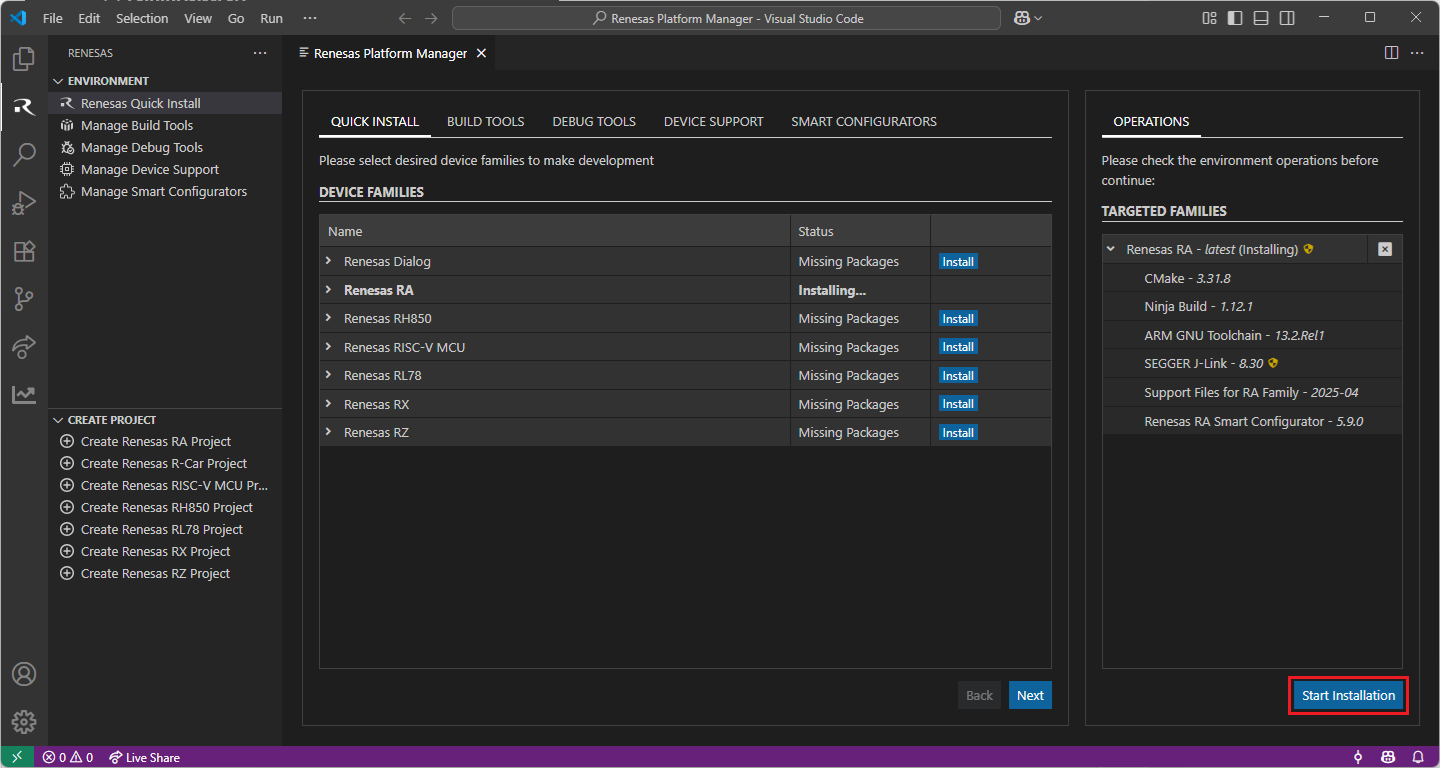Image resolution: width=1440 pixels, height=768 pixels.
Task: Open the Manage gear icon
Action: click(24, 721)
